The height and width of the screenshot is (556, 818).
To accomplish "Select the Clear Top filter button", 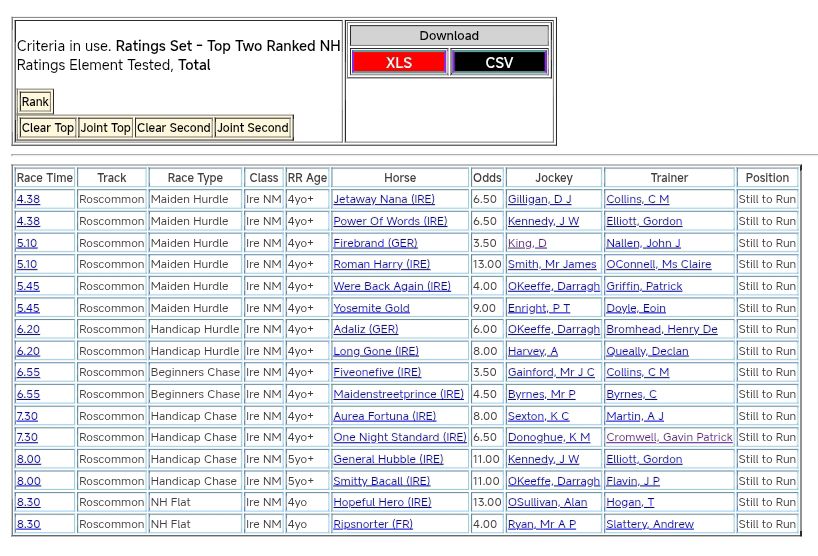I will [x=48, y=128].
